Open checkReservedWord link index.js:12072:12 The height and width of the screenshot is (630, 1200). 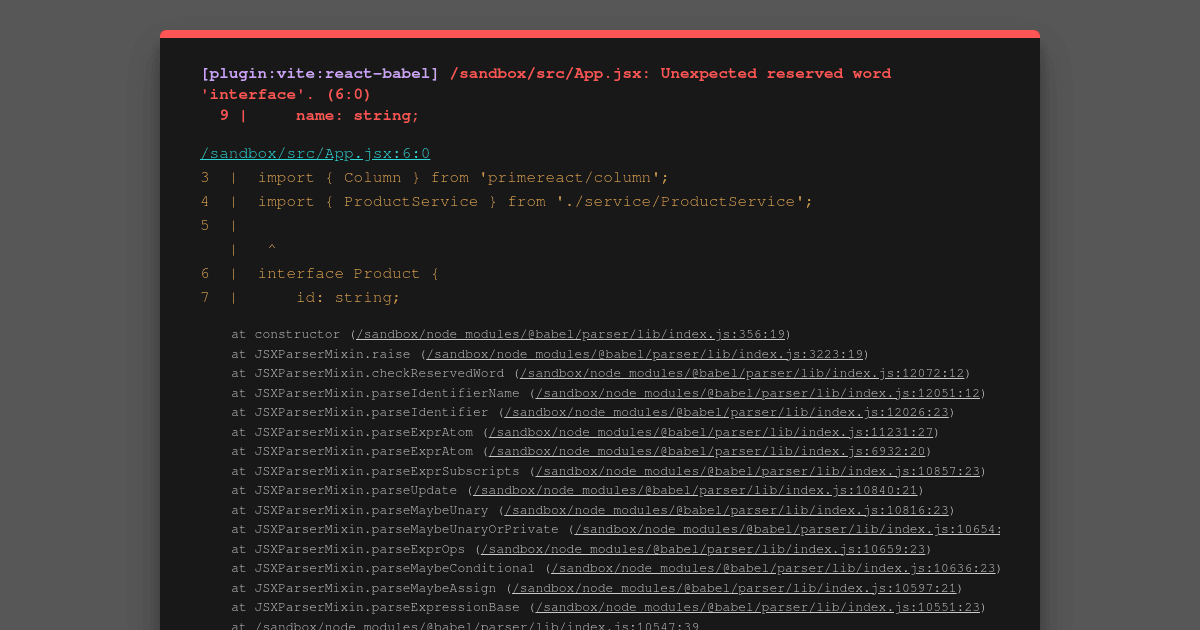742,373
